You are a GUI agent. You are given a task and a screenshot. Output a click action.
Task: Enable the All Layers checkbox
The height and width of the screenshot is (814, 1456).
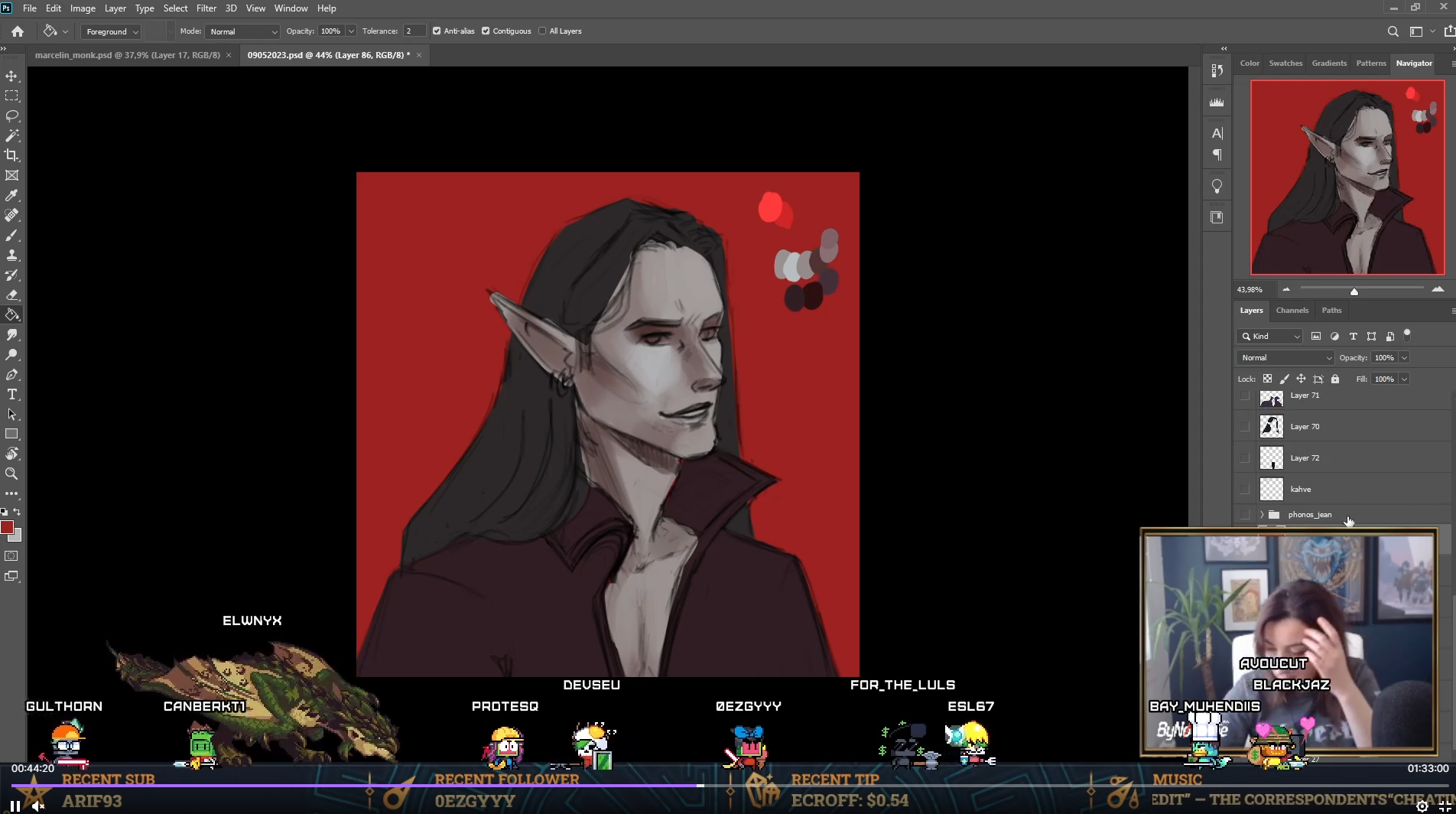[x=542, y=31]
